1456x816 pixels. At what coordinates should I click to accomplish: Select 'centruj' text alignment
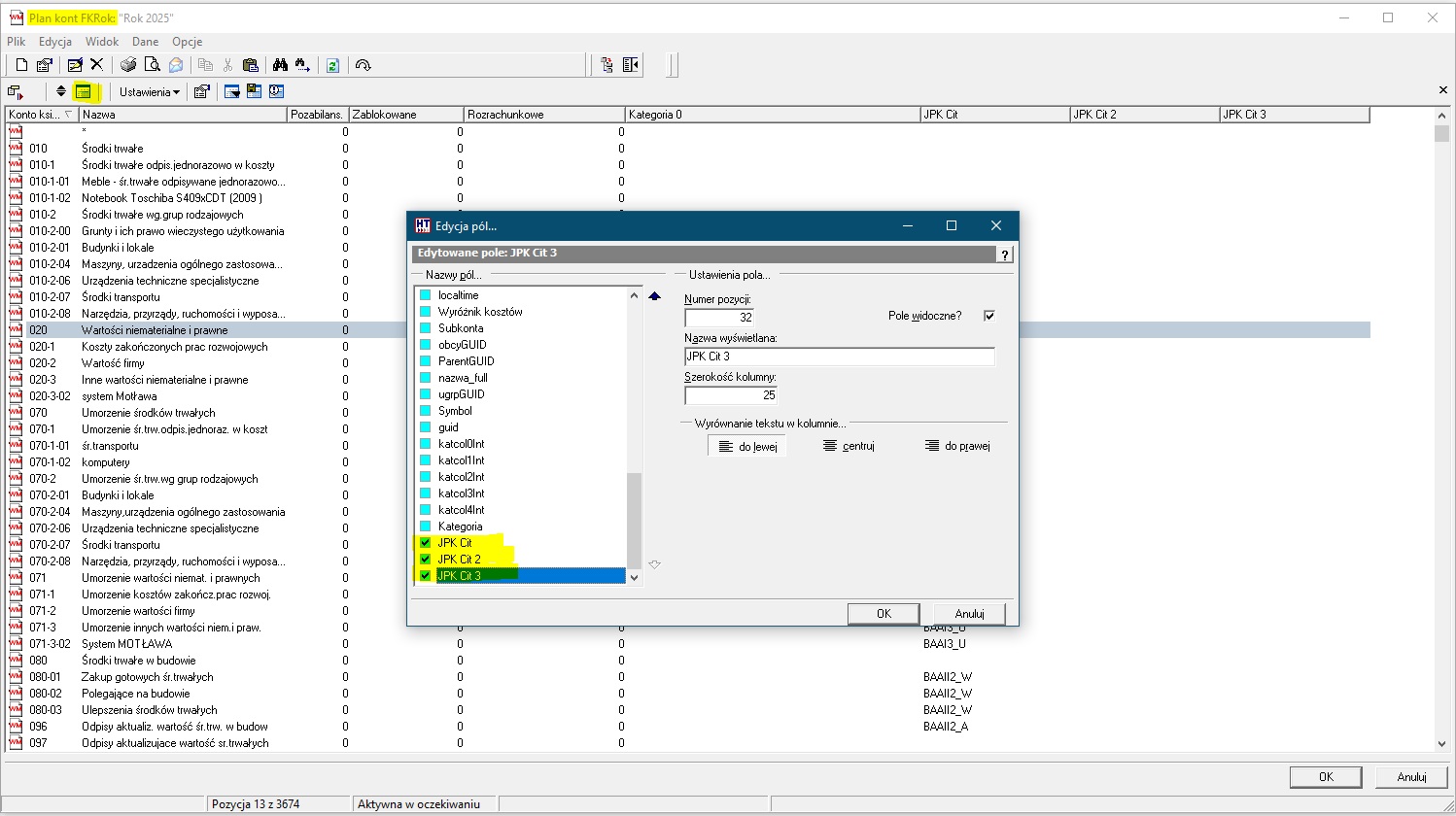pyautogui.click(x=849, y=446)
